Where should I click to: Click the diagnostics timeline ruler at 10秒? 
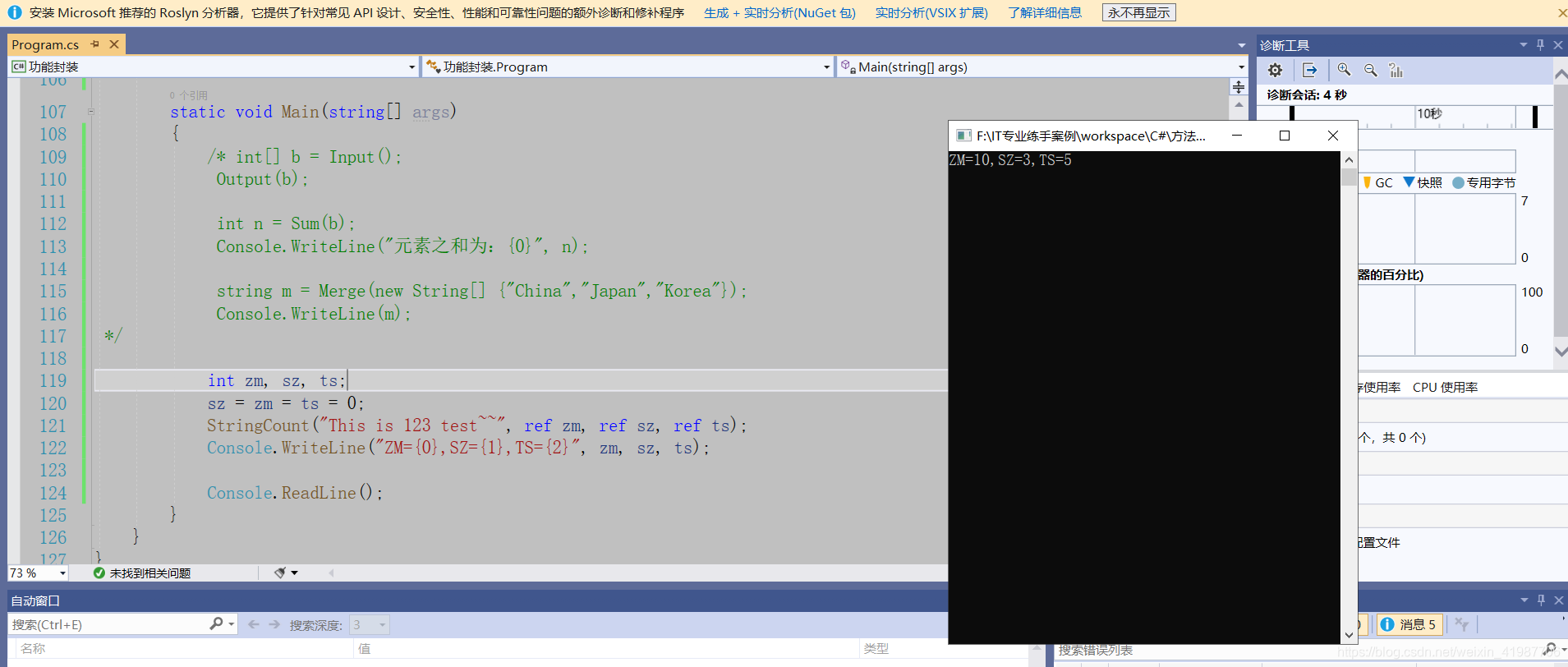coord(1429,114)
